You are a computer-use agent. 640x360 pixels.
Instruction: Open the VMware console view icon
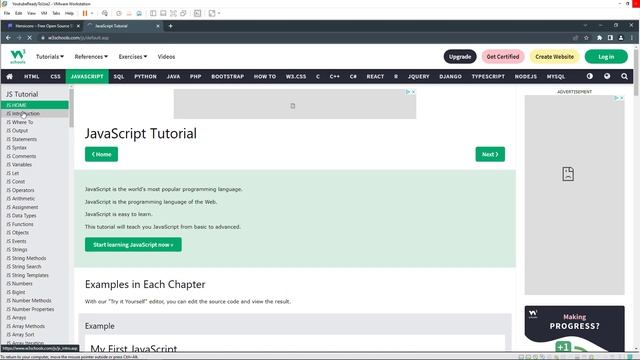click(198, 13)
